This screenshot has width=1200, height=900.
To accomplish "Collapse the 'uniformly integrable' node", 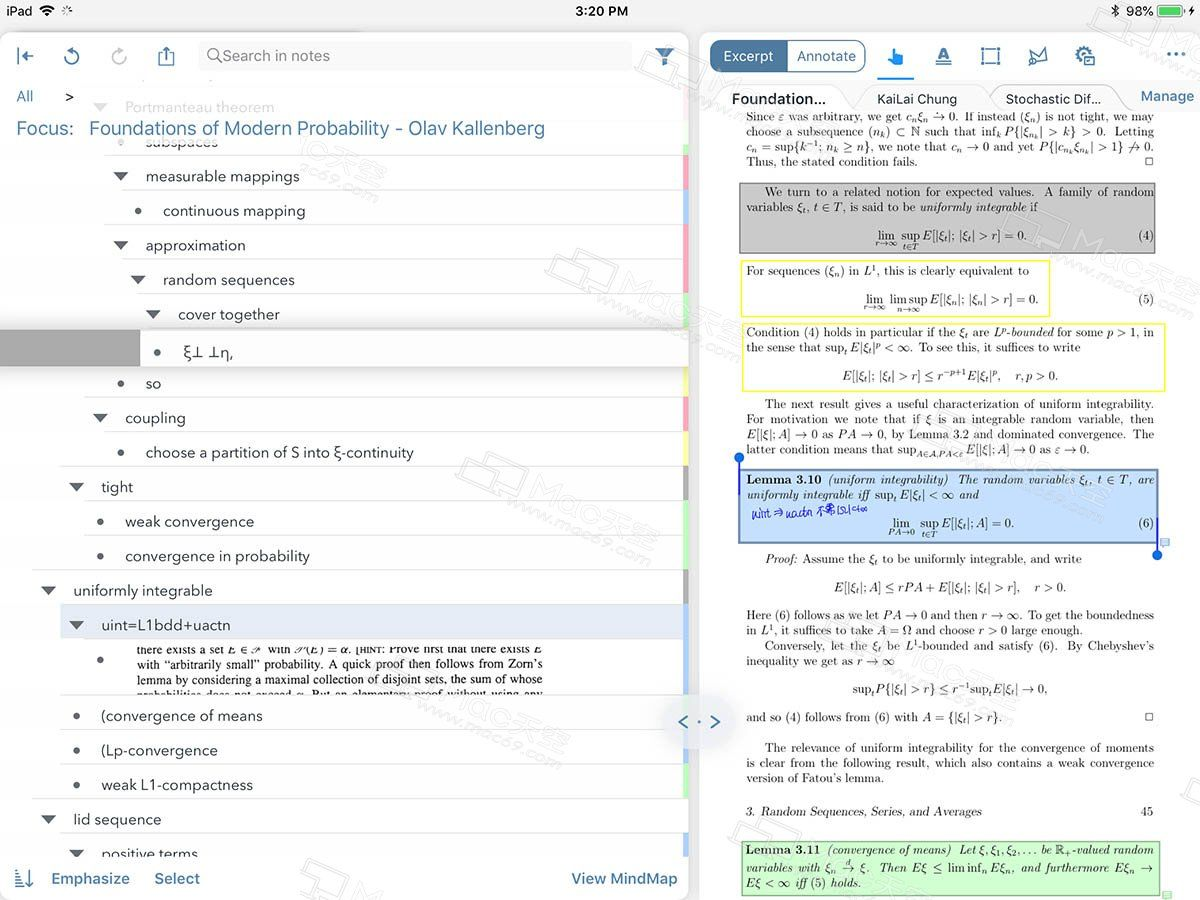I will pos(48,591).
